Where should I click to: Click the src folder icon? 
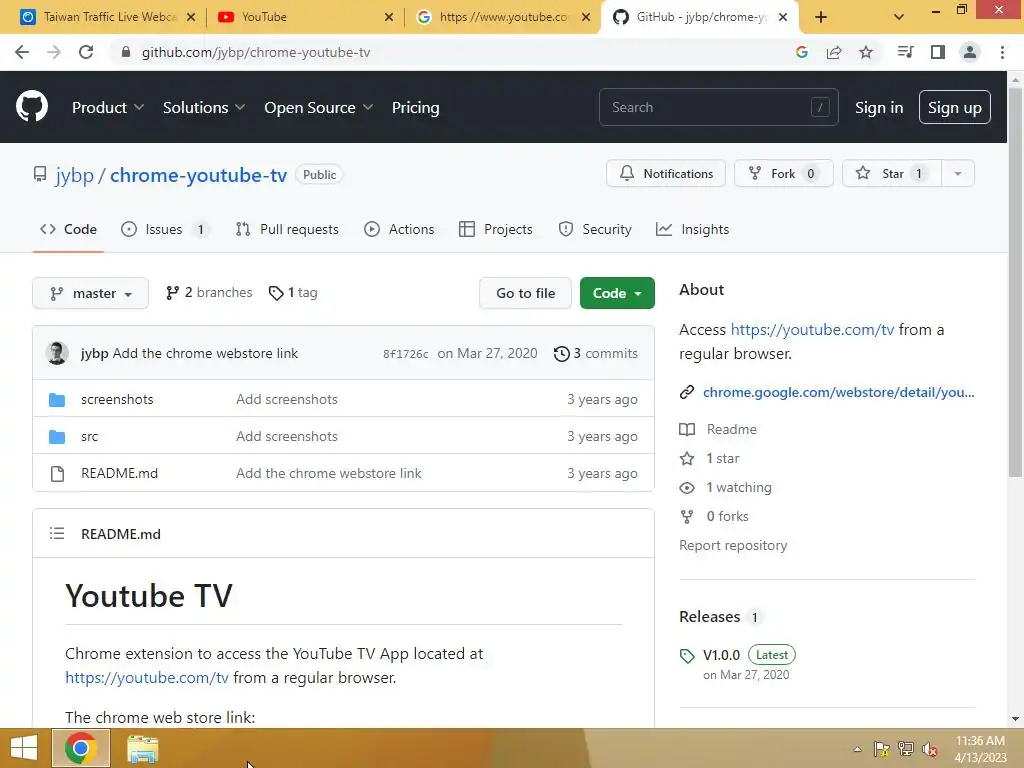57,436
